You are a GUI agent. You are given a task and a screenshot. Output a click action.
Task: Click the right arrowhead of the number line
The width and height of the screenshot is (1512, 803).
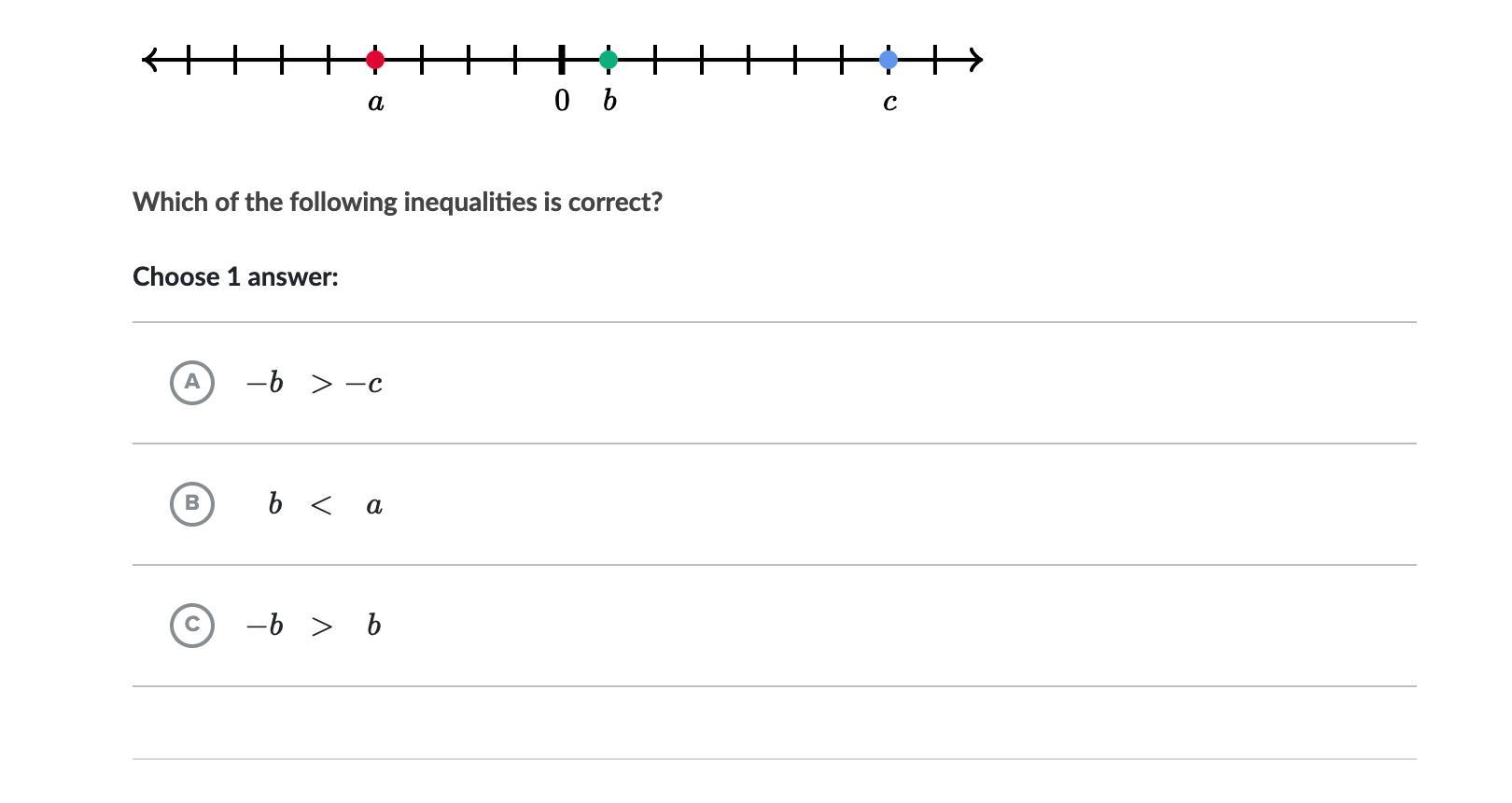click(974, 60)
